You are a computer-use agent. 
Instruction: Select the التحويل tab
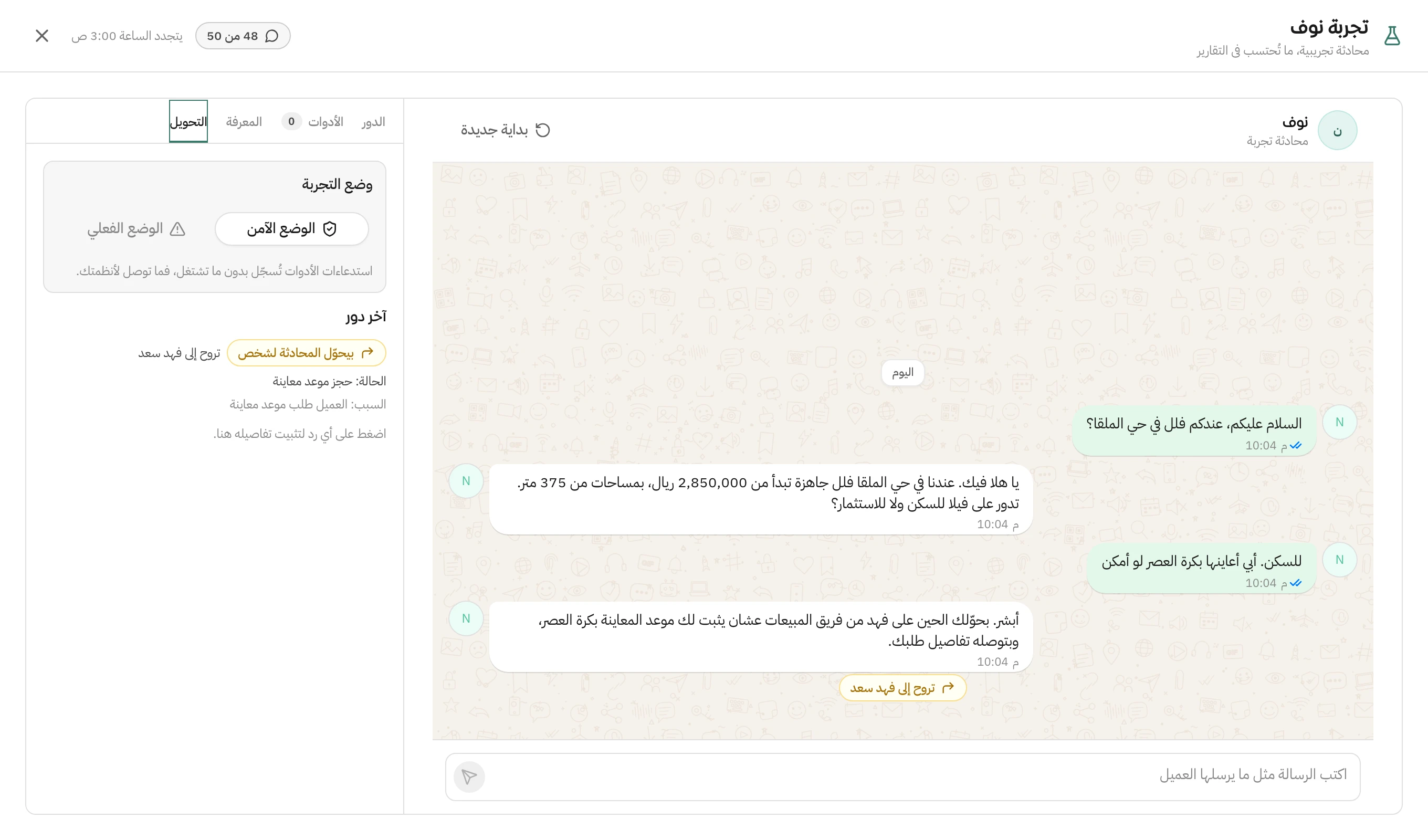[188, 122]
